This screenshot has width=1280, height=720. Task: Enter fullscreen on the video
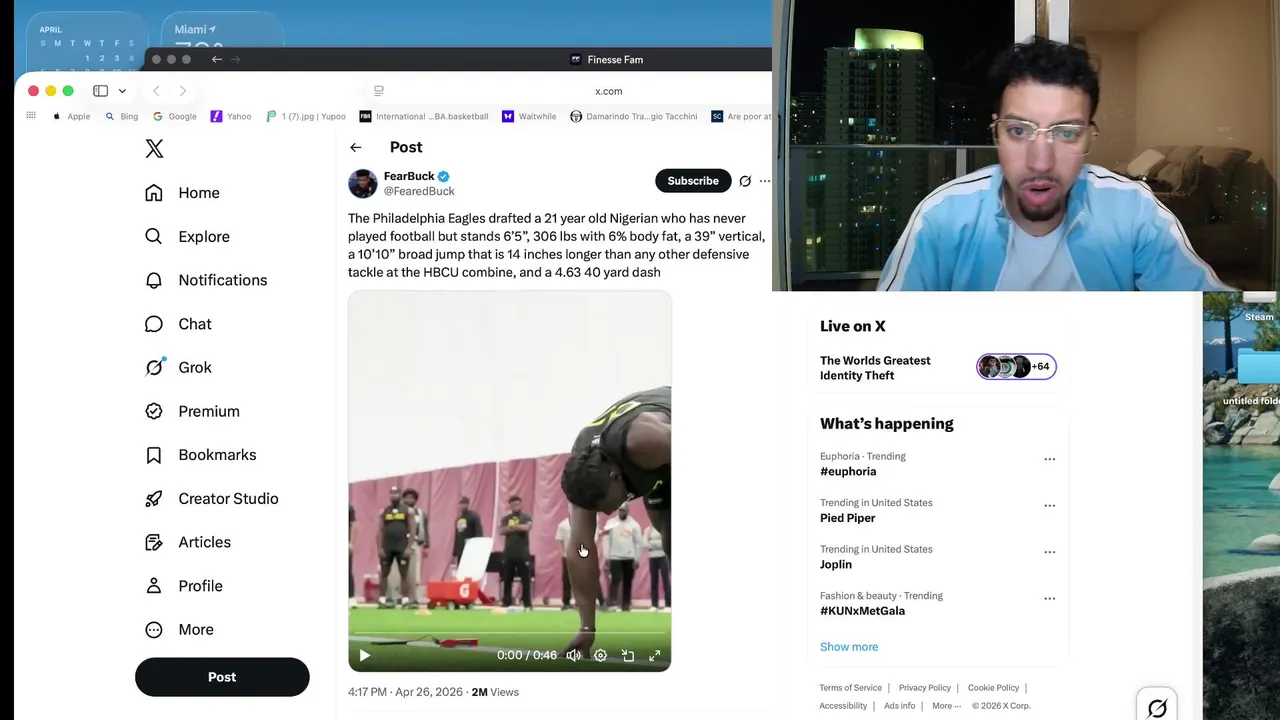pos(655,655)
